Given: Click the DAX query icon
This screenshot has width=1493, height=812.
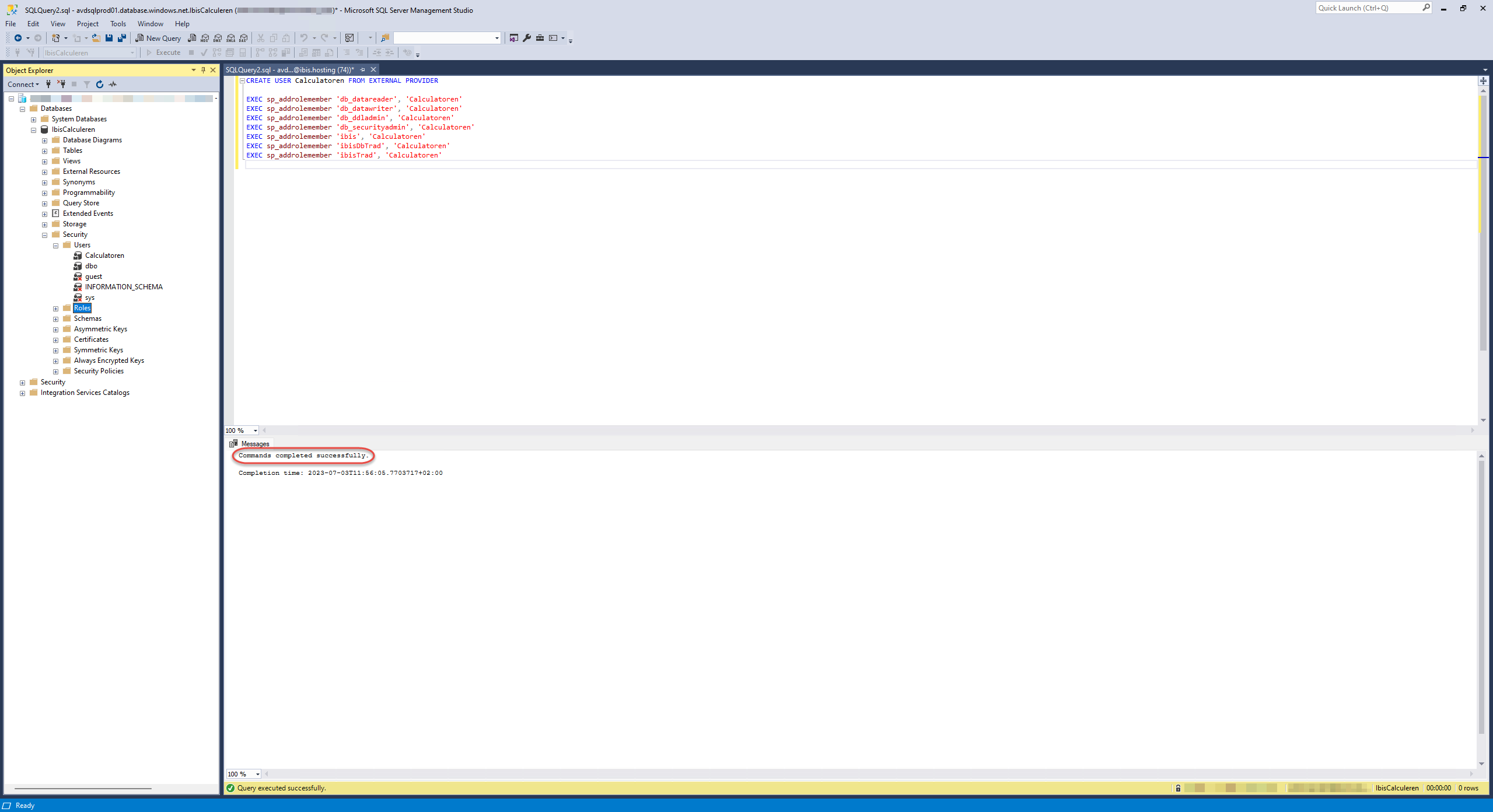Looking at the screenshot, I should click(243, 38).
